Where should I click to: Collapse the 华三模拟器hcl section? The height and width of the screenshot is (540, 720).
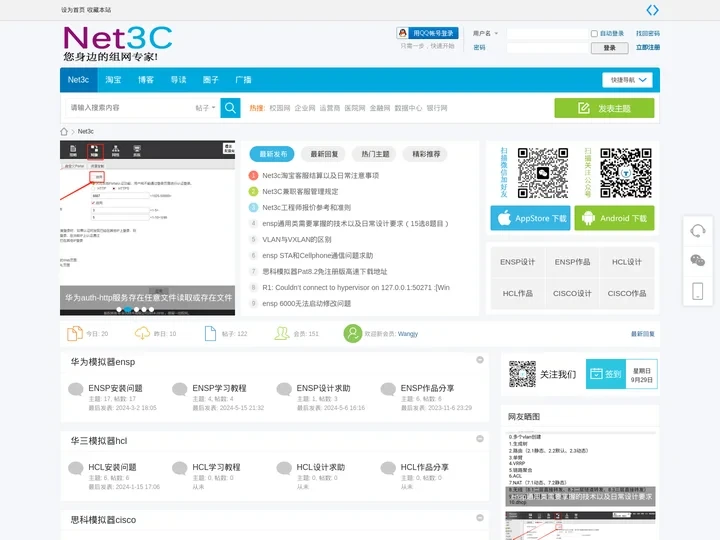click(480, 439)
